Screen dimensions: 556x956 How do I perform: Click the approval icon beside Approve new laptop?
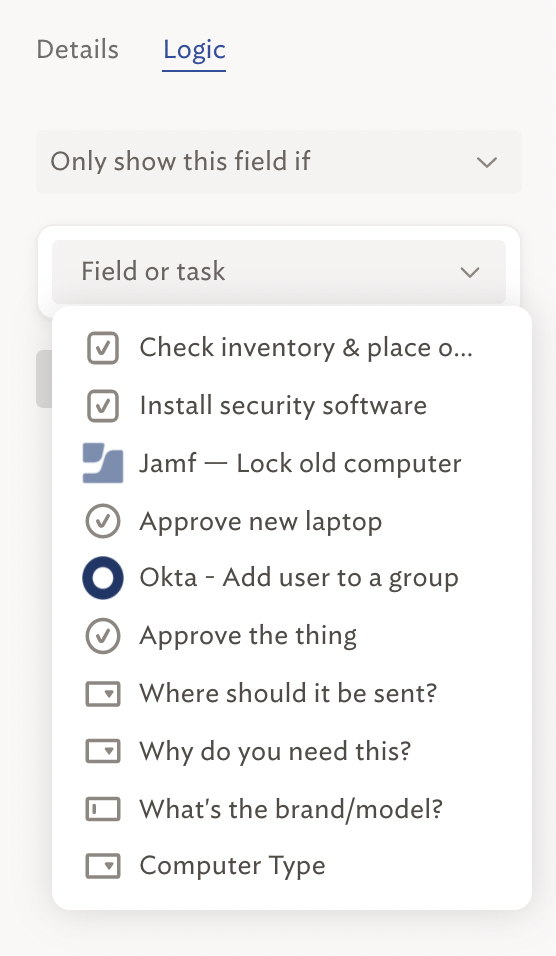[x=102, y=521]
